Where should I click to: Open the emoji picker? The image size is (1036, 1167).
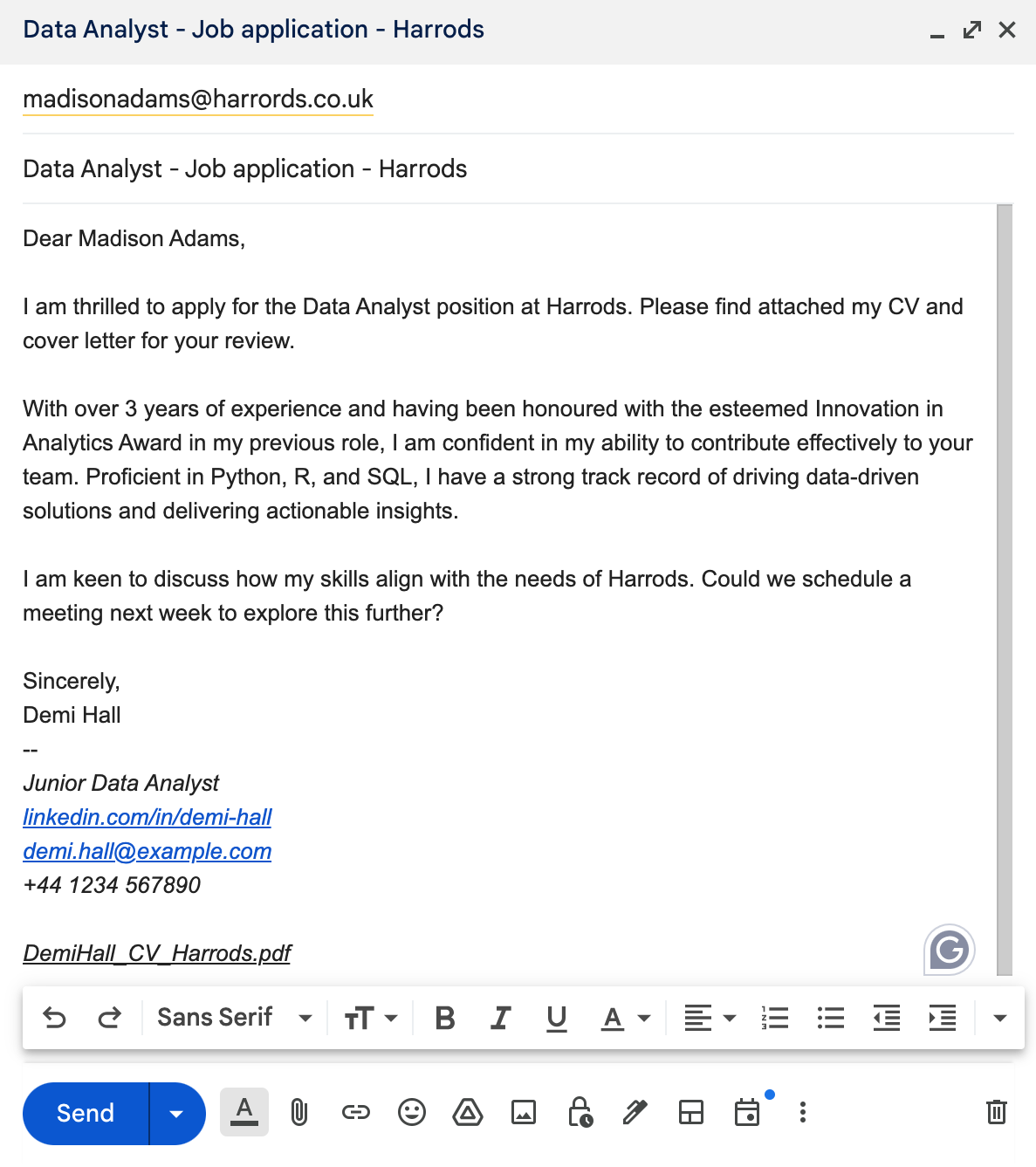click(411, 1113)
